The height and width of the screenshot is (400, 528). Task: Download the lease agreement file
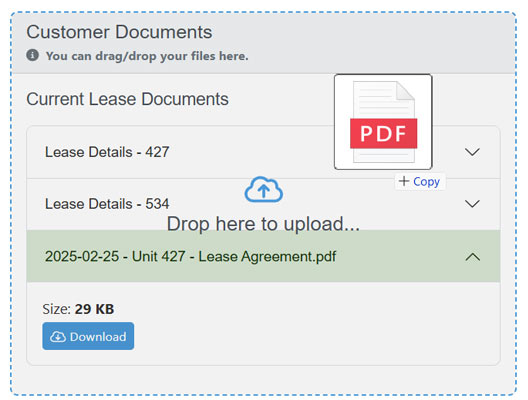tap(88, 336)
